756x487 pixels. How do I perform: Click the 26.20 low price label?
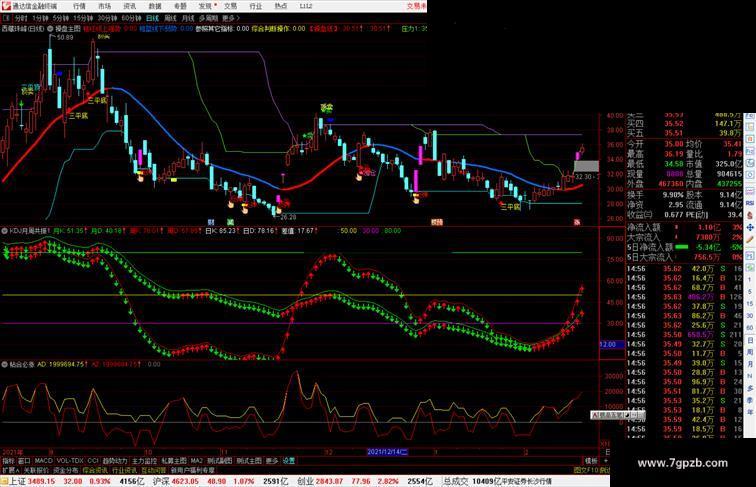pyautogui.click(x=288, y=217)
